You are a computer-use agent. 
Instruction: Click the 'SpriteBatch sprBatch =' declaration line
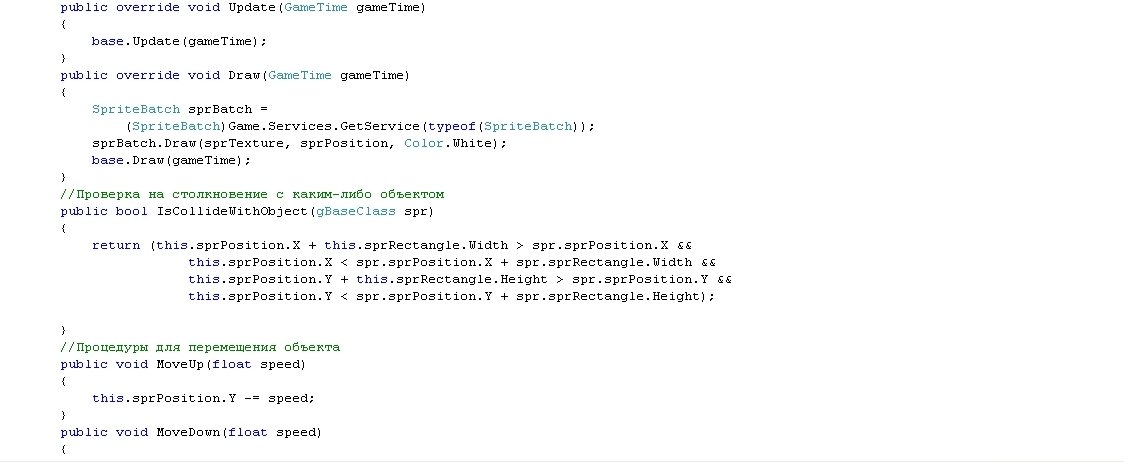[x=179, y=110]
